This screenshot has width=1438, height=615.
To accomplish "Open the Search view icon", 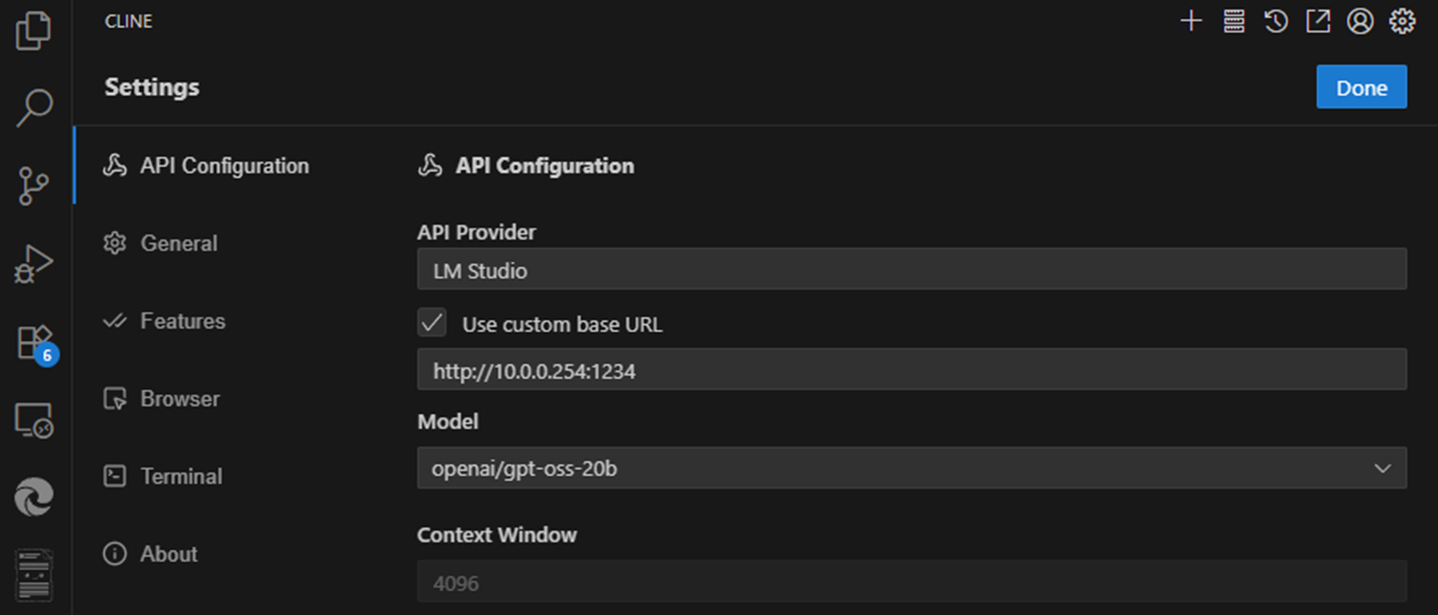I will 34,108.
